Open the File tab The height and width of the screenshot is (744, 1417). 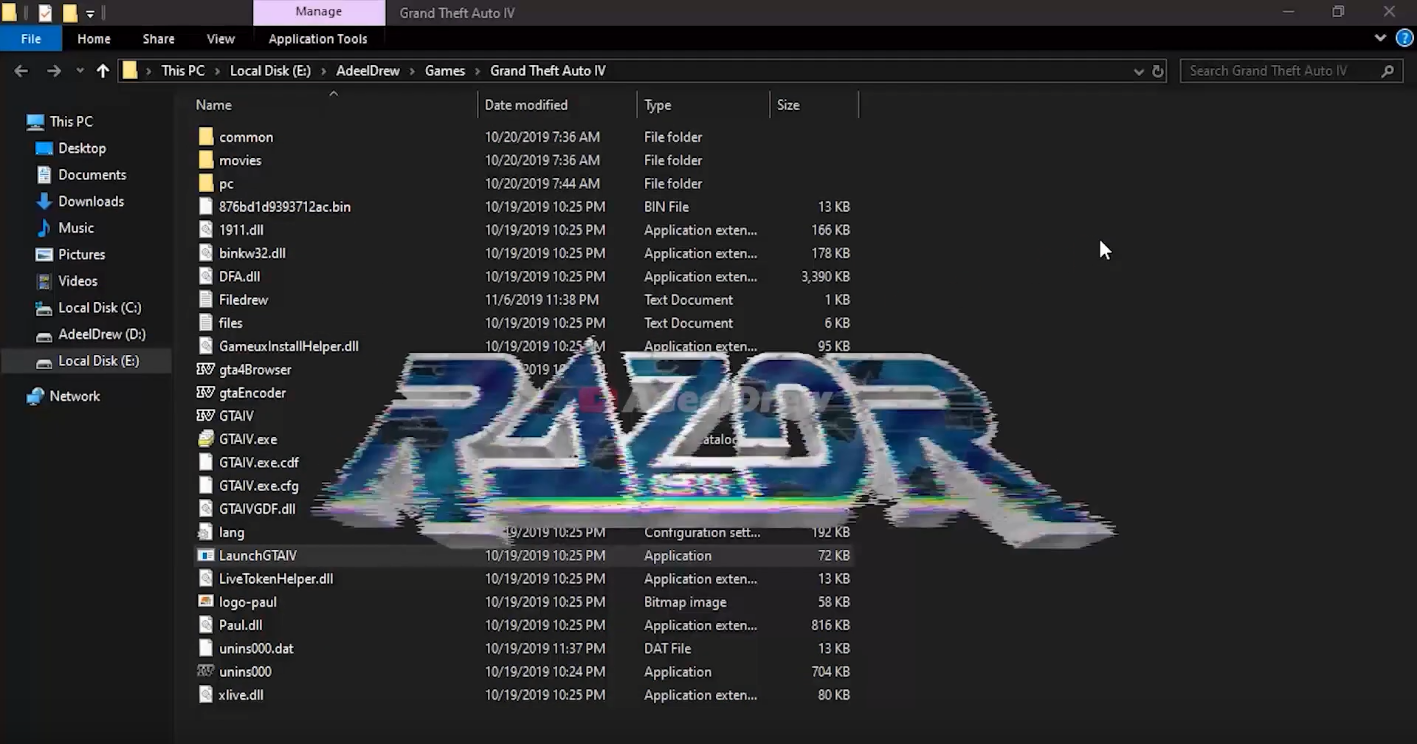pyautogui.click(x=31, y=39)
